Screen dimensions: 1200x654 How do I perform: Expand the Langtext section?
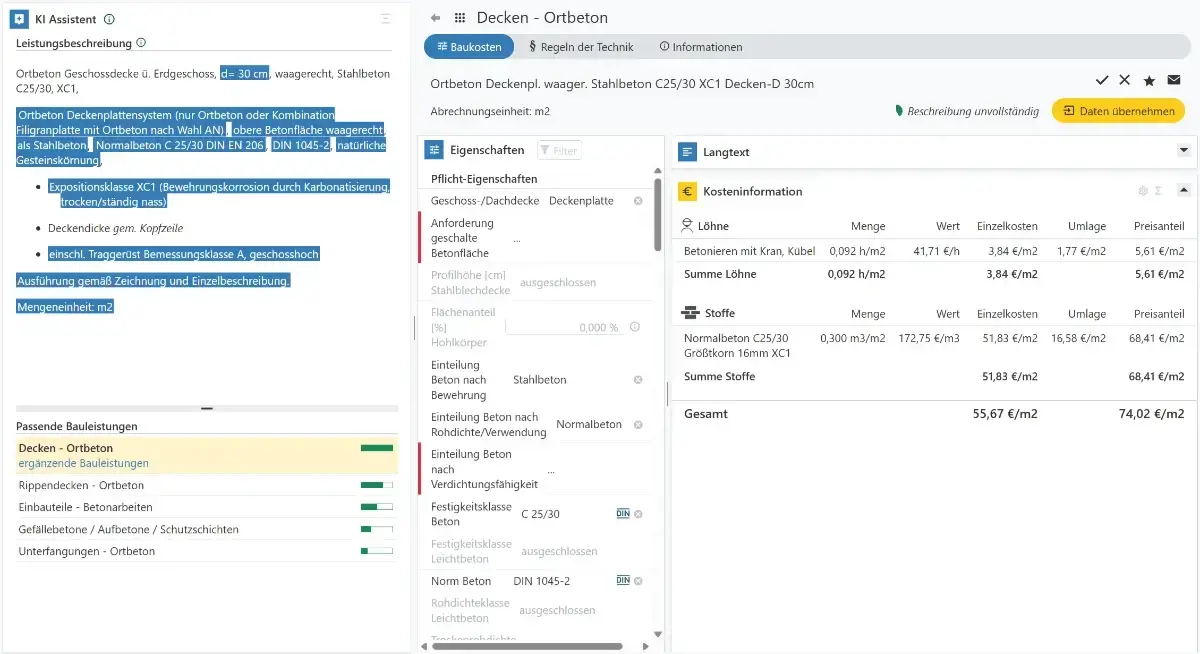pos(1184,151)
